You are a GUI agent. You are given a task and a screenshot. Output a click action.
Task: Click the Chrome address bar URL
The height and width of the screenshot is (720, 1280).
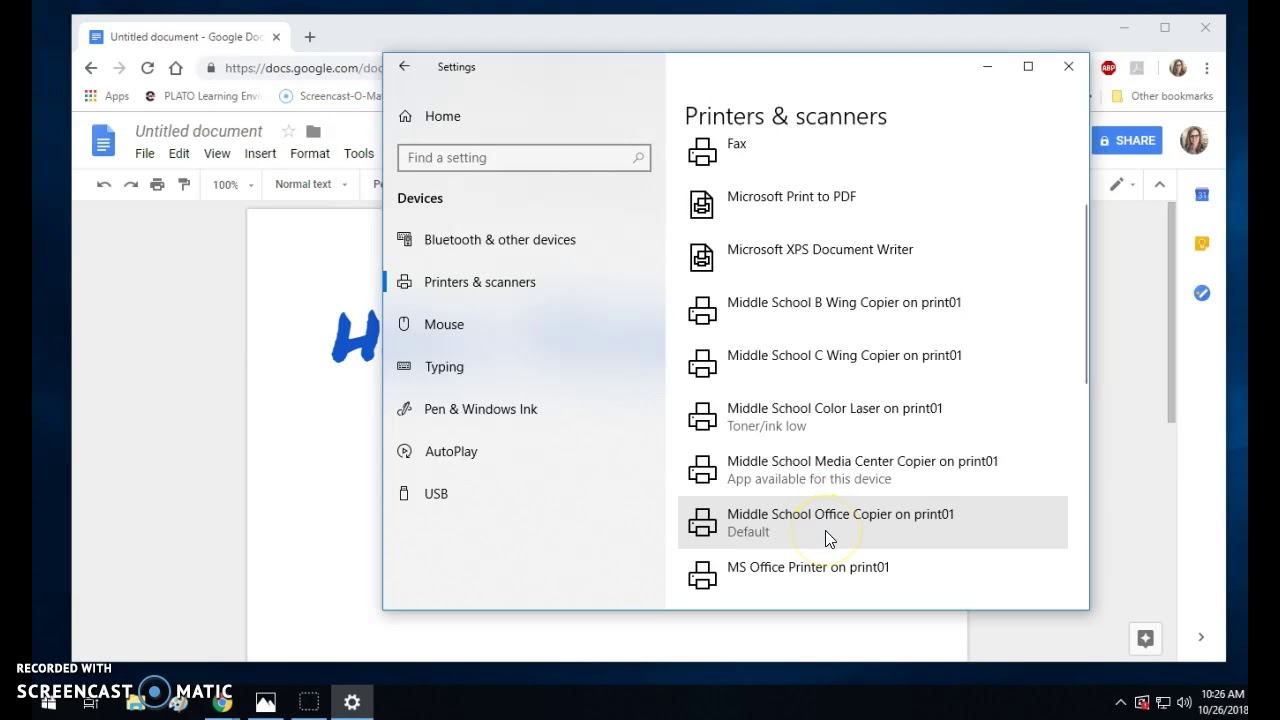pos(303,68)
